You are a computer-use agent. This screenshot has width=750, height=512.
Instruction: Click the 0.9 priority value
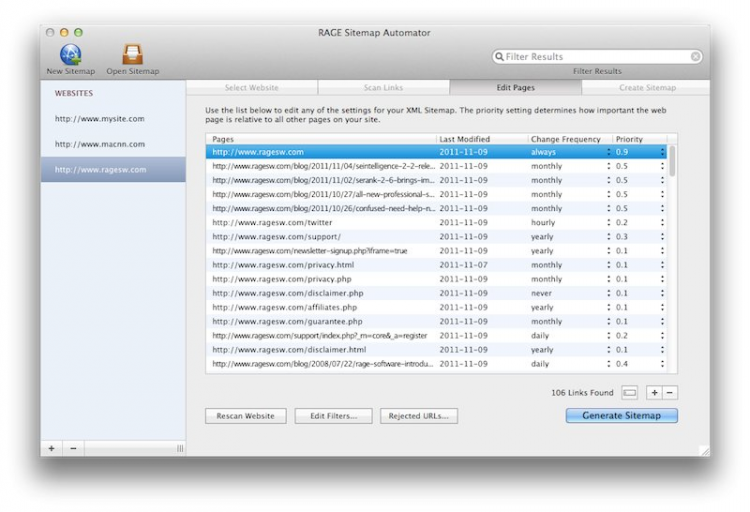click(x=621, y=152)
